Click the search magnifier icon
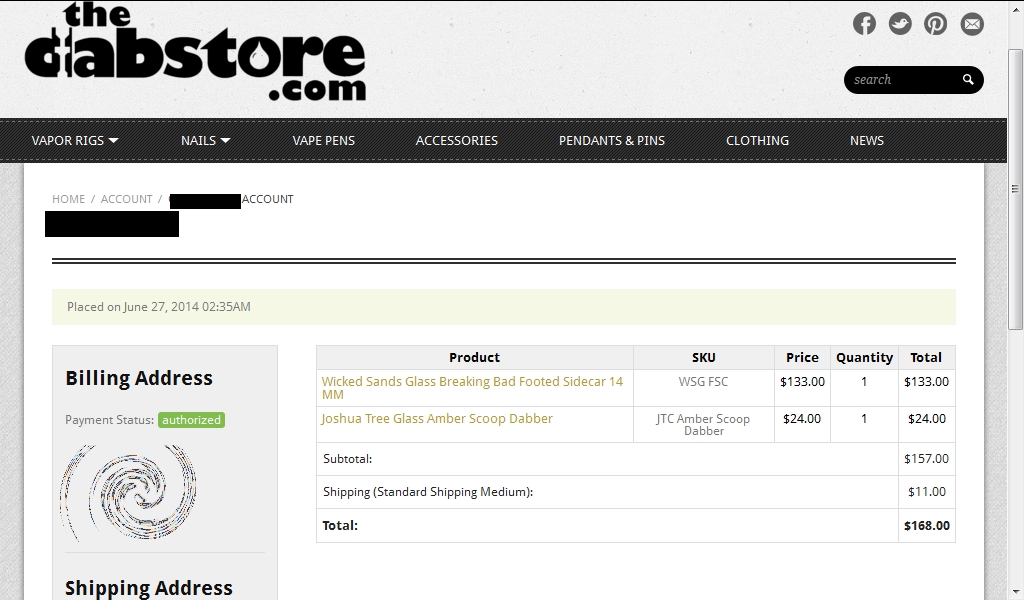 (968, 80)
